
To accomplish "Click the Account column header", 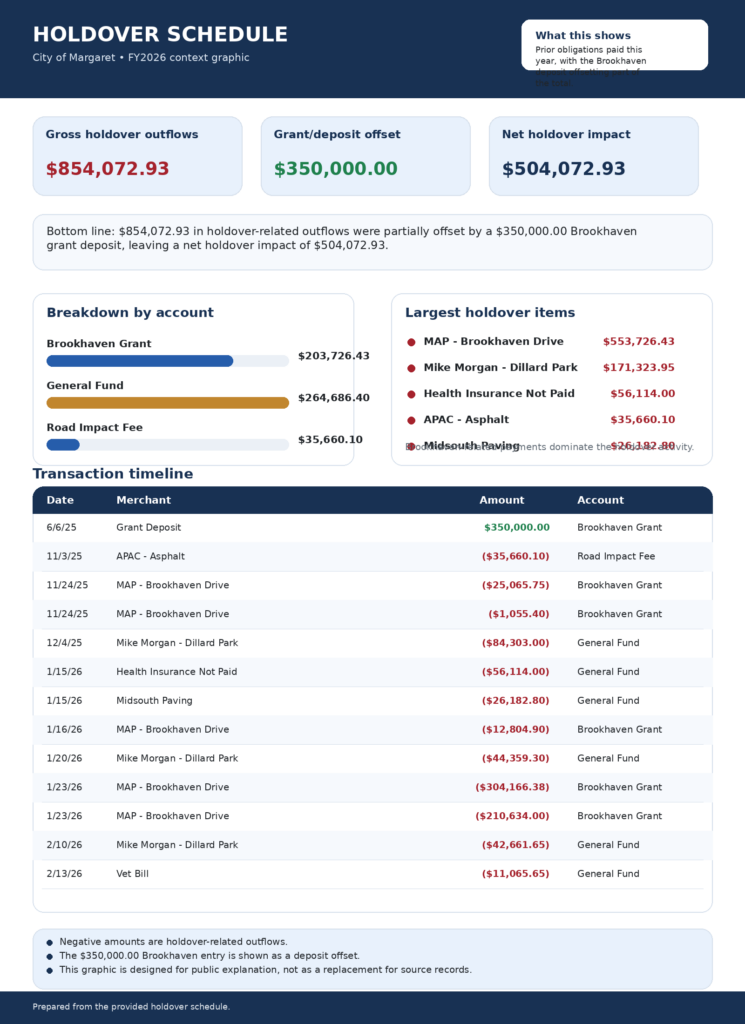I will [x=600, y=500].
